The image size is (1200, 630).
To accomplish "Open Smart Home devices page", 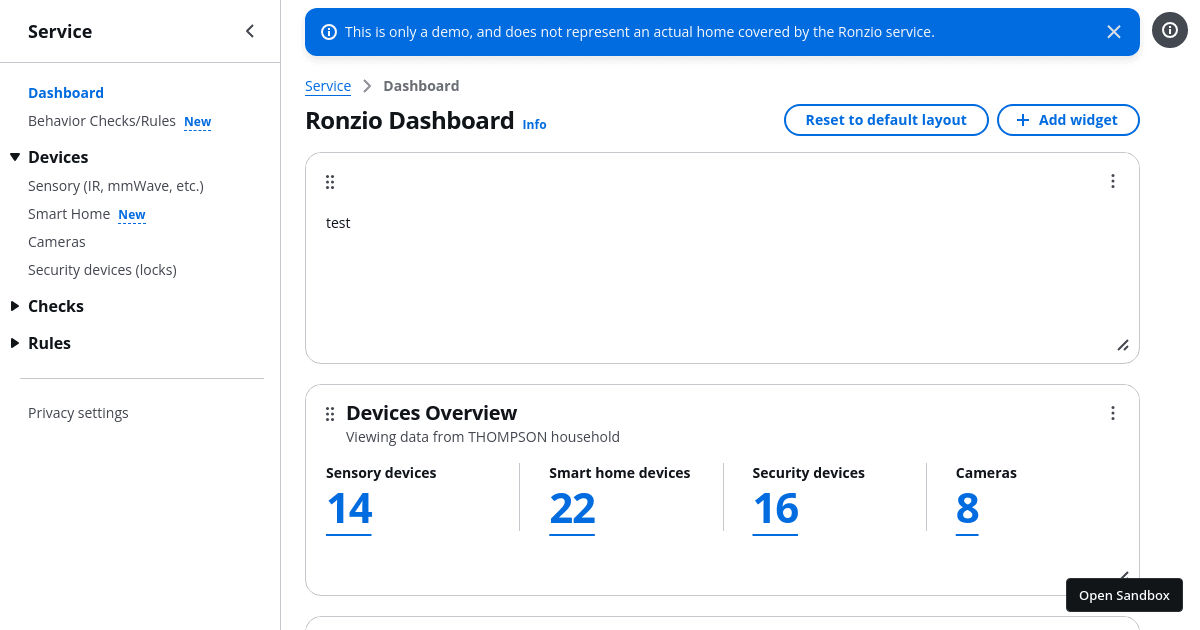I will point(69,214).
